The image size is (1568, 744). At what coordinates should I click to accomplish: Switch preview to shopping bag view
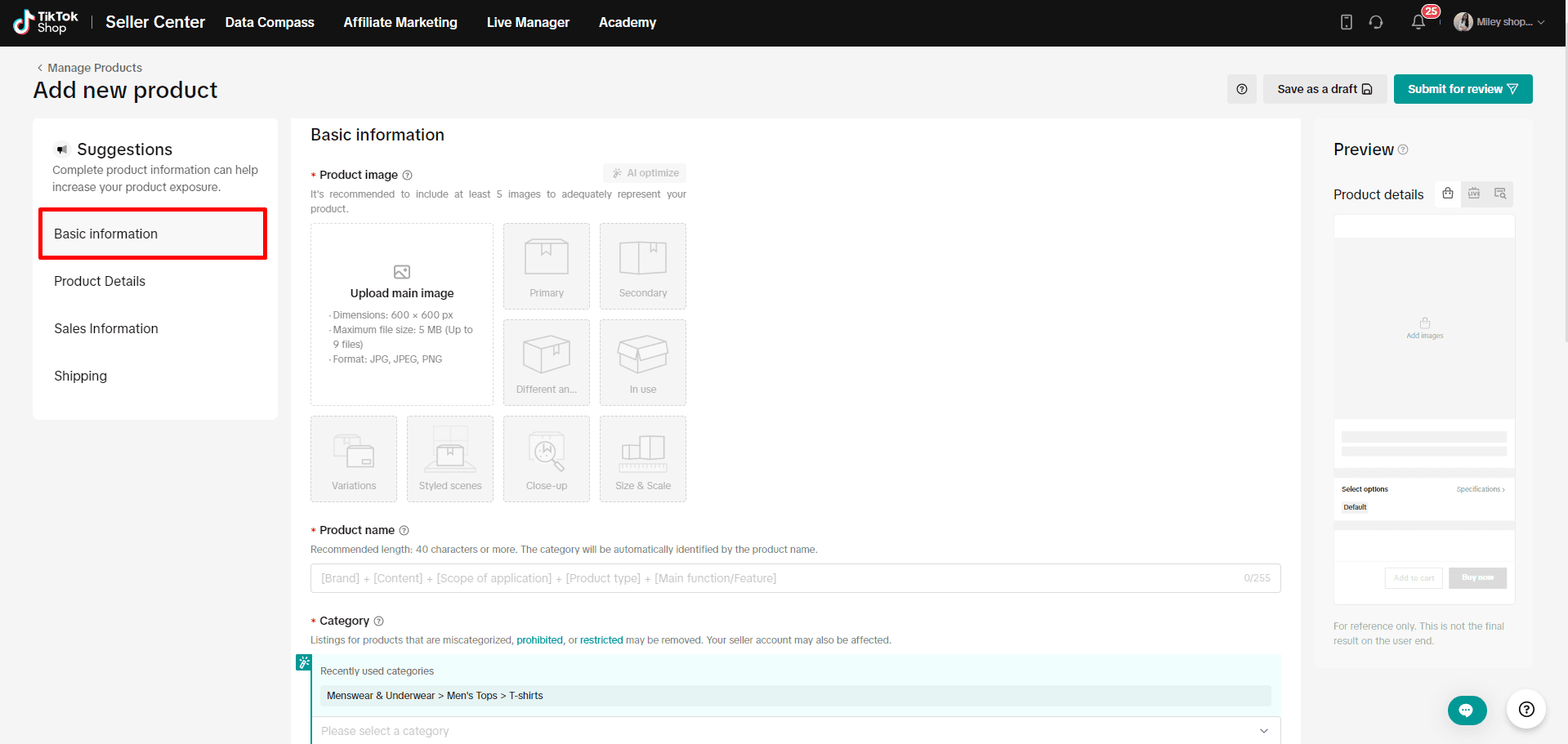tap(1448, 194)
